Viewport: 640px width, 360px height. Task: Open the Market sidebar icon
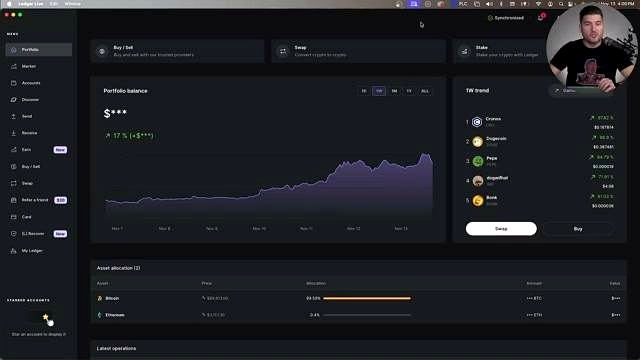(x=13, y=66)
